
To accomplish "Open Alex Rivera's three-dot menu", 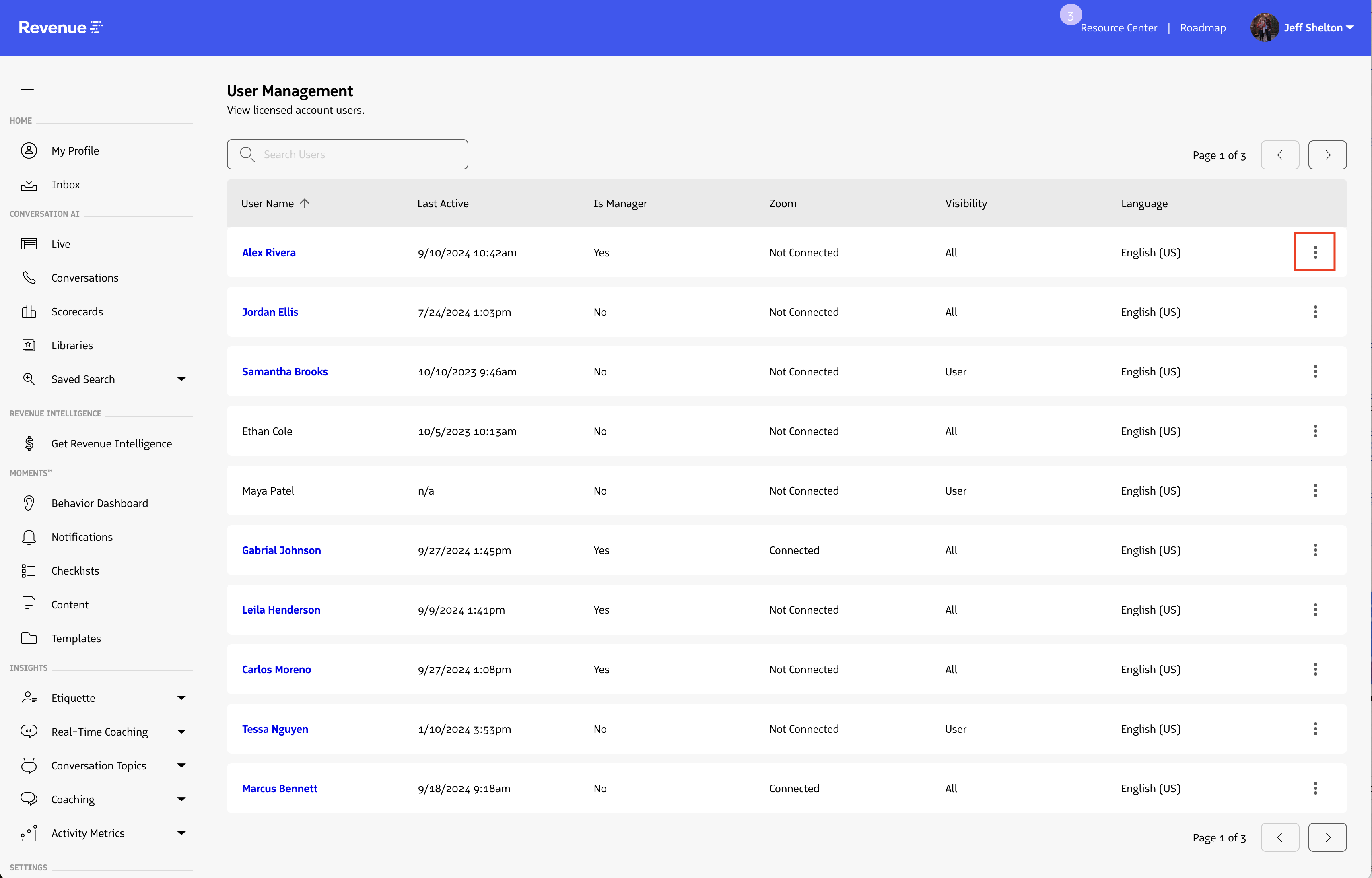I will click(x=1314, y=252).
